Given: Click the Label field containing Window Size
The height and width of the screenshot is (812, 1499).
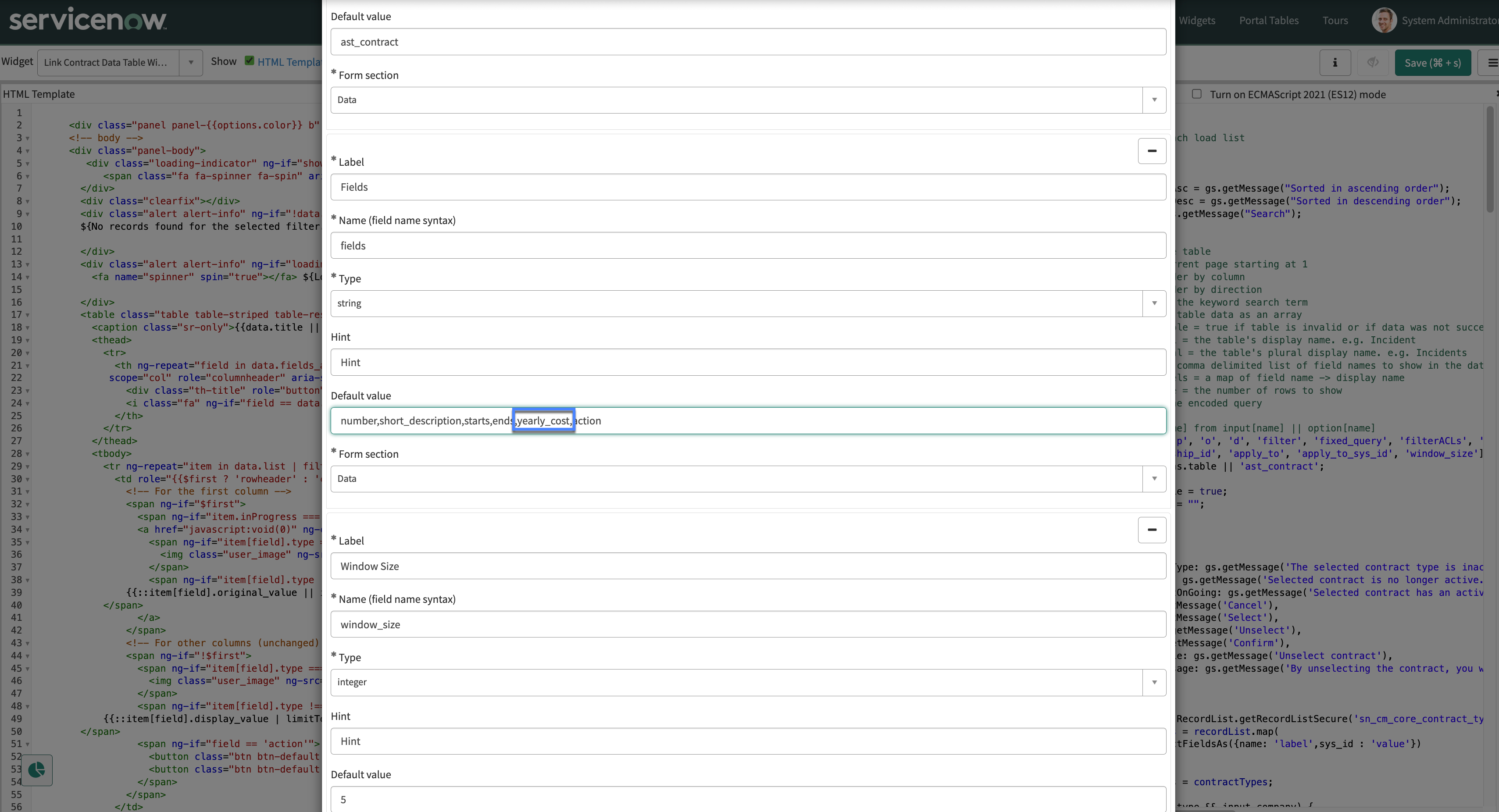Looking at the screenshot, I should [x=748, y=566].
